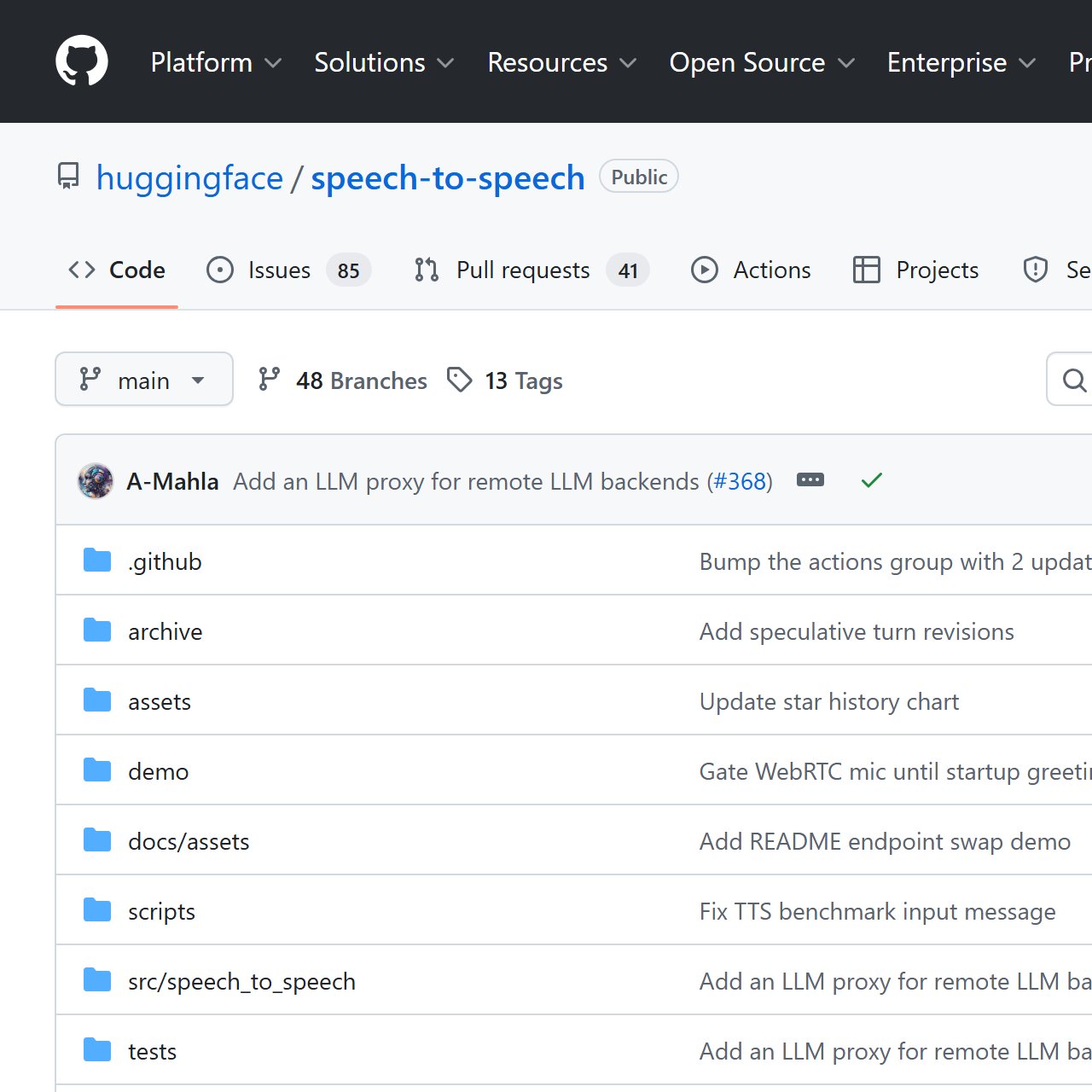This screenshot has height=1092, width=1092.
Task: Open the speech-to-speech repository link
Action: [x=448, y=178]
